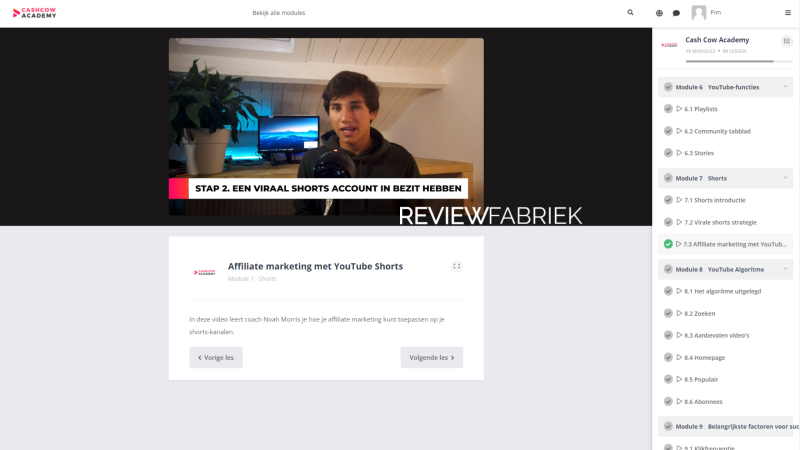Select Module 7 Shorts header
The width and height of the screenshot is (800, 450).
pyautogui.click(x=726, y=178)
